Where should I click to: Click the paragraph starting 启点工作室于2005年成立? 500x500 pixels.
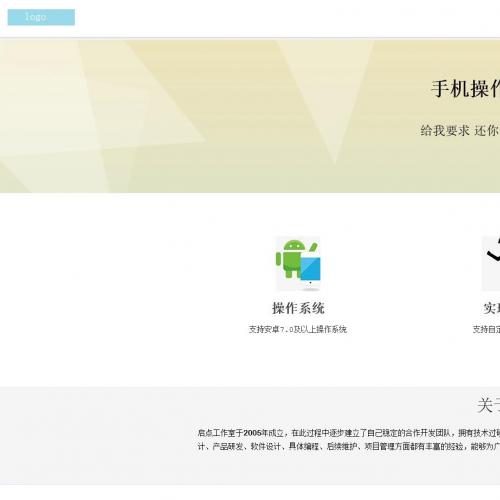[x=349, y=433]
